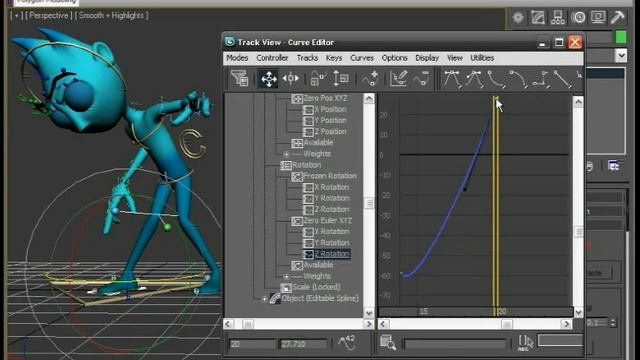640x360 pixels.
Task: Expand the Weights node under Zero Euler XYZ
Action: pos(287,276)
